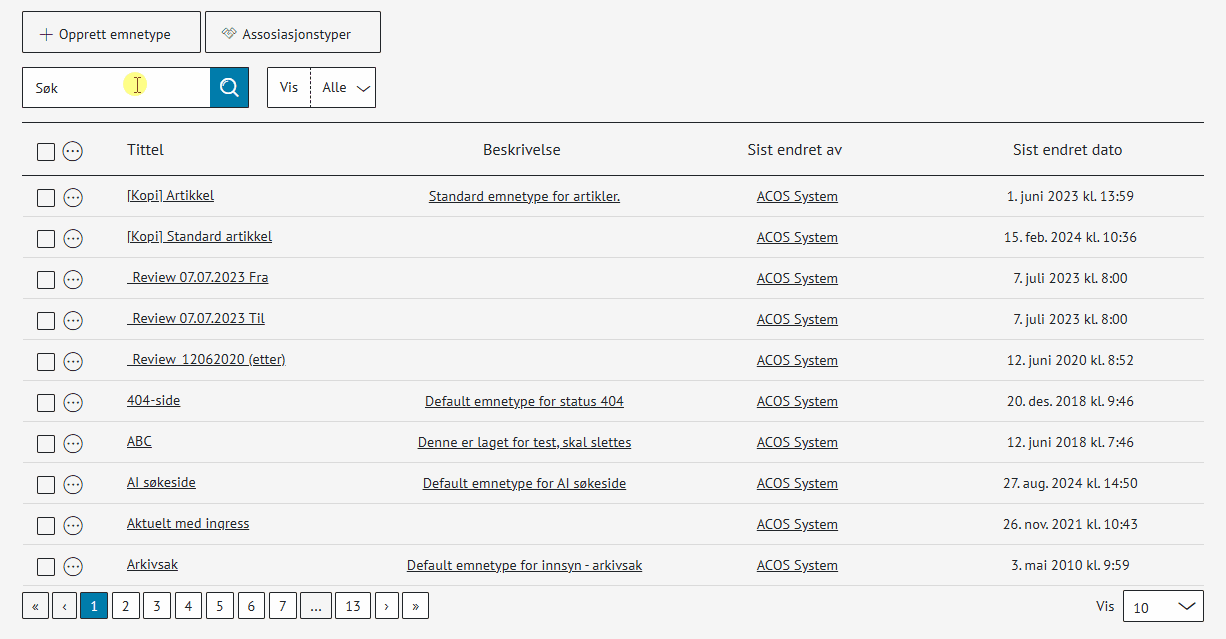The height and width of the screenshot is (639, 1226).
Task: Open the Assosiasjonstyper button
Action: [x=293, y=33]
